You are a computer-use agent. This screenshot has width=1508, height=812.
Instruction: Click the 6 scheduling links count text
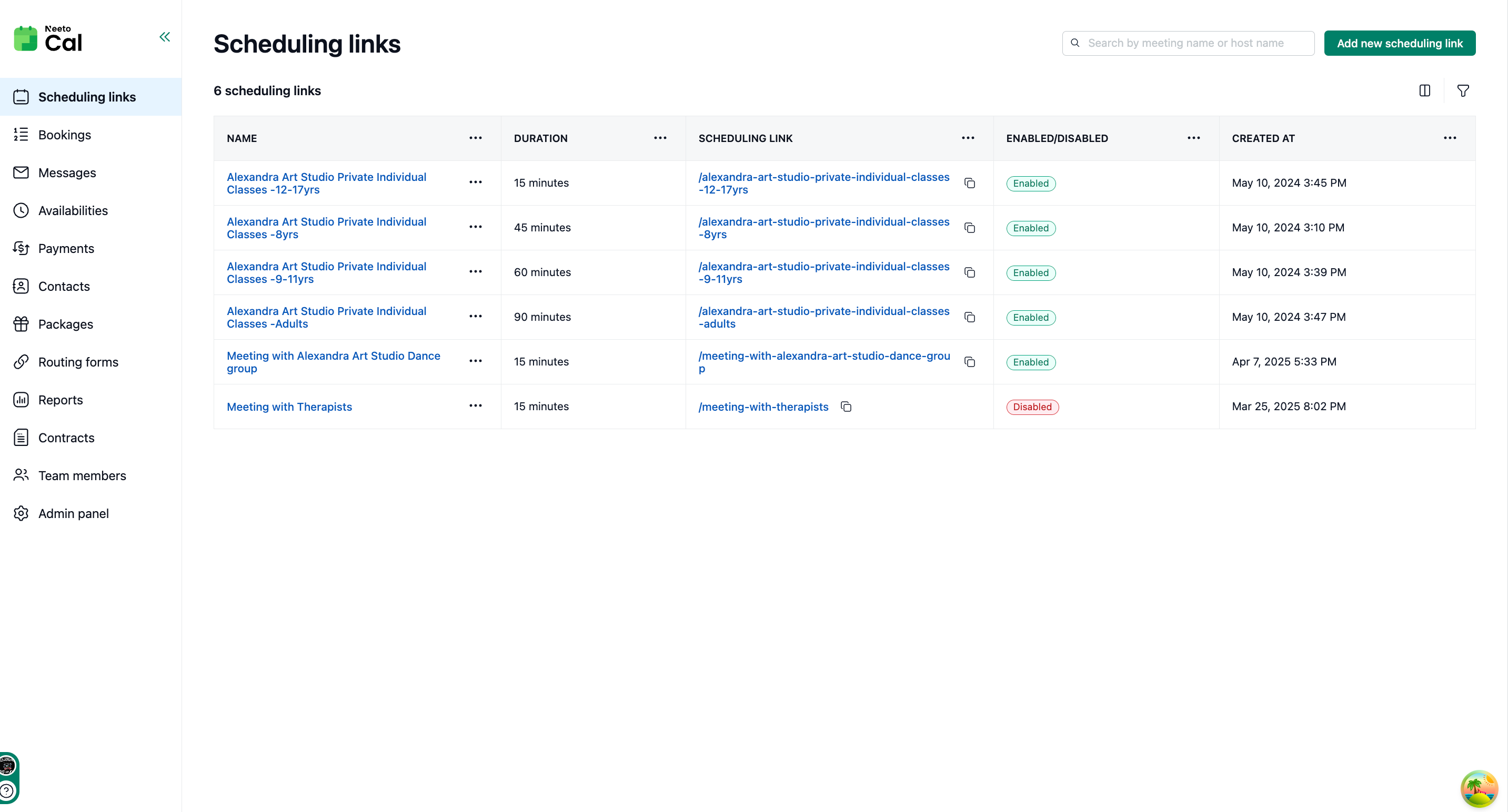click(x=267, y=90)
